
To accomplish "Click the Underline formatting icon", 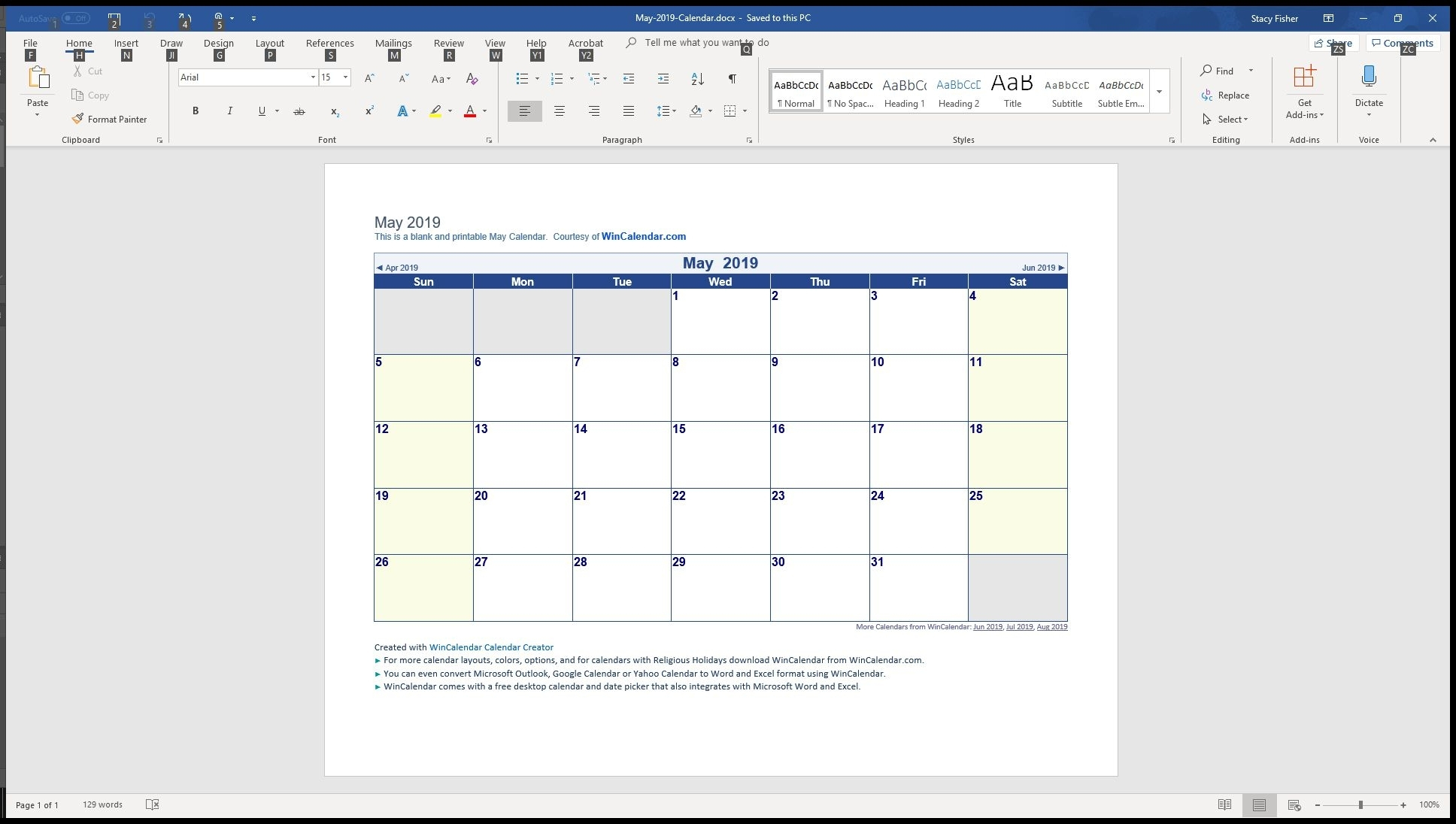I will 262,110.
